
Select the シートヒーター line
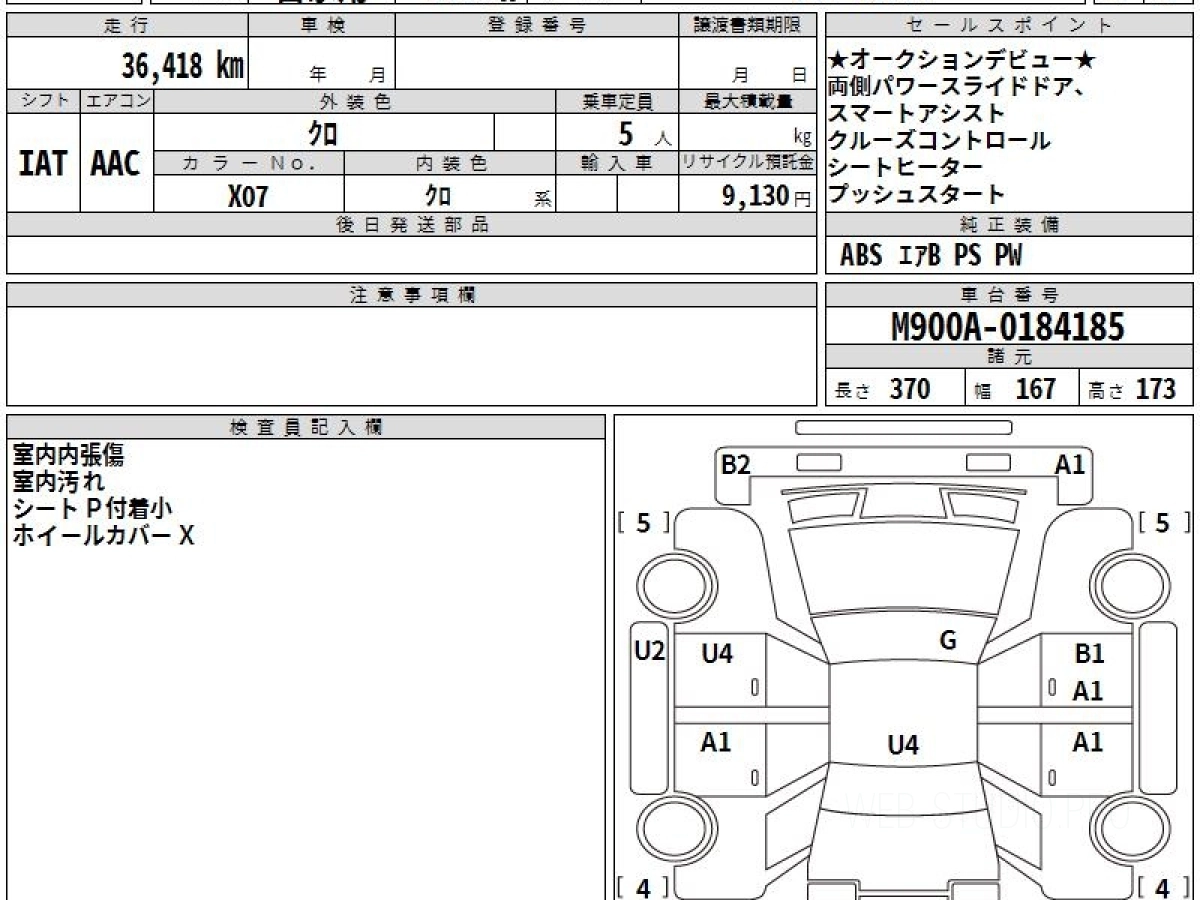(x=906, y=168)
